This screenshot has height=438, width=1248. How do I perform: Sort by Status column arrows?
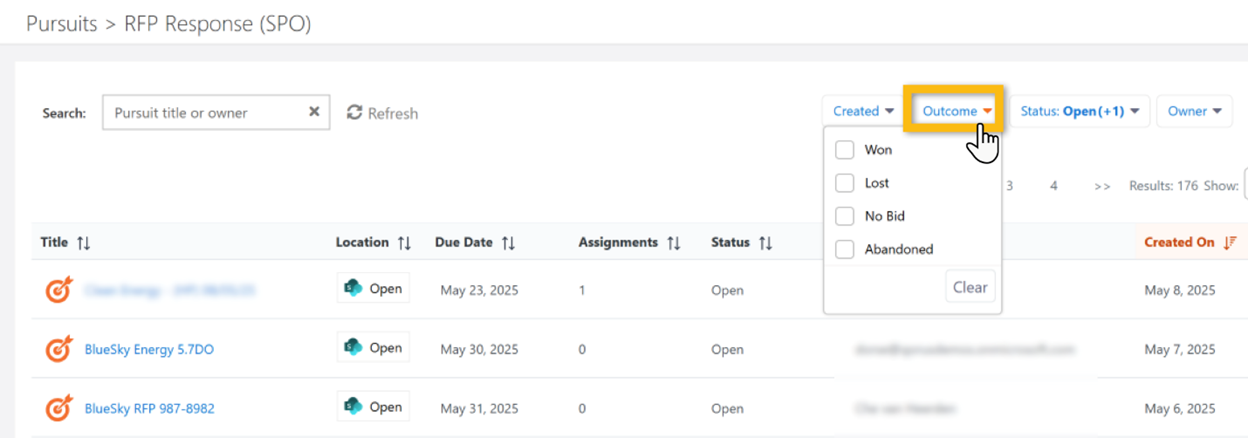click(x=766, y=243)
